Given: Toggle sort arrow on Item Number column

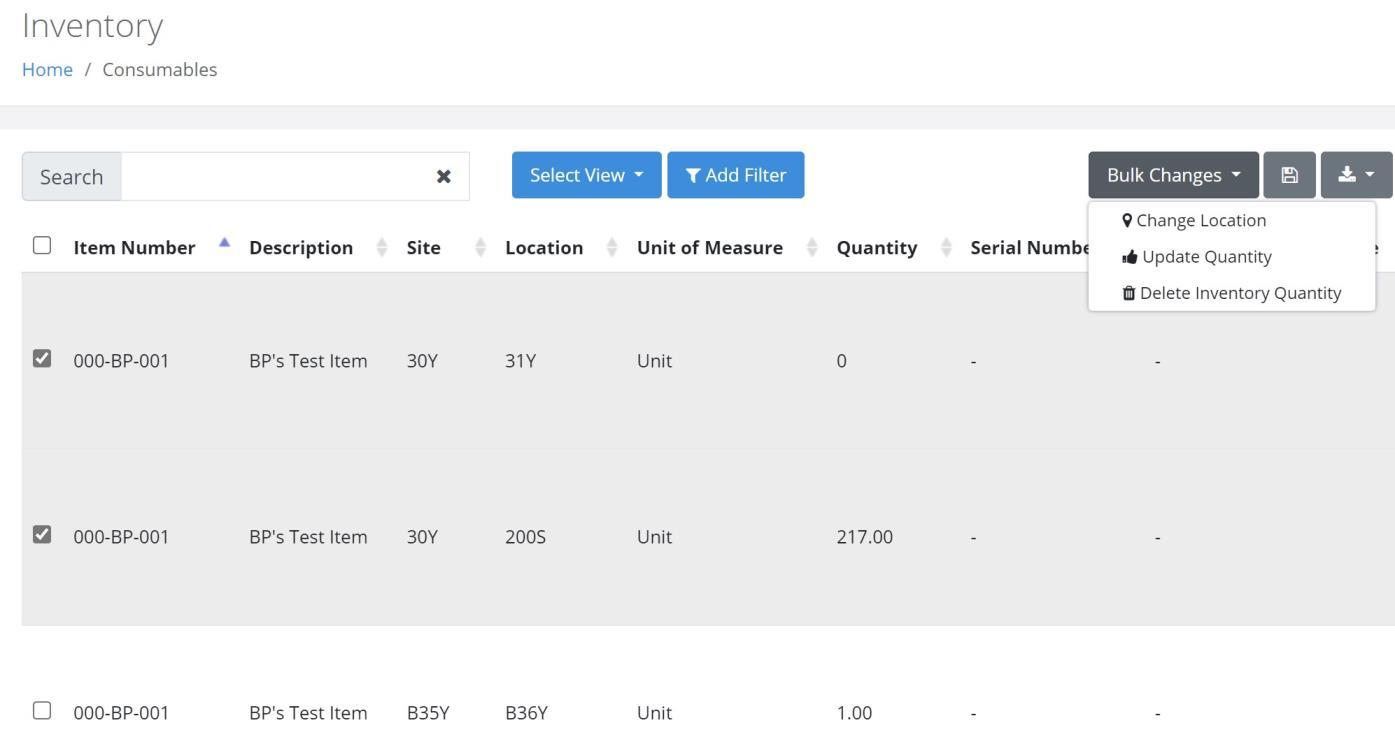Looking at the screenshot, I should coord(224,243).
